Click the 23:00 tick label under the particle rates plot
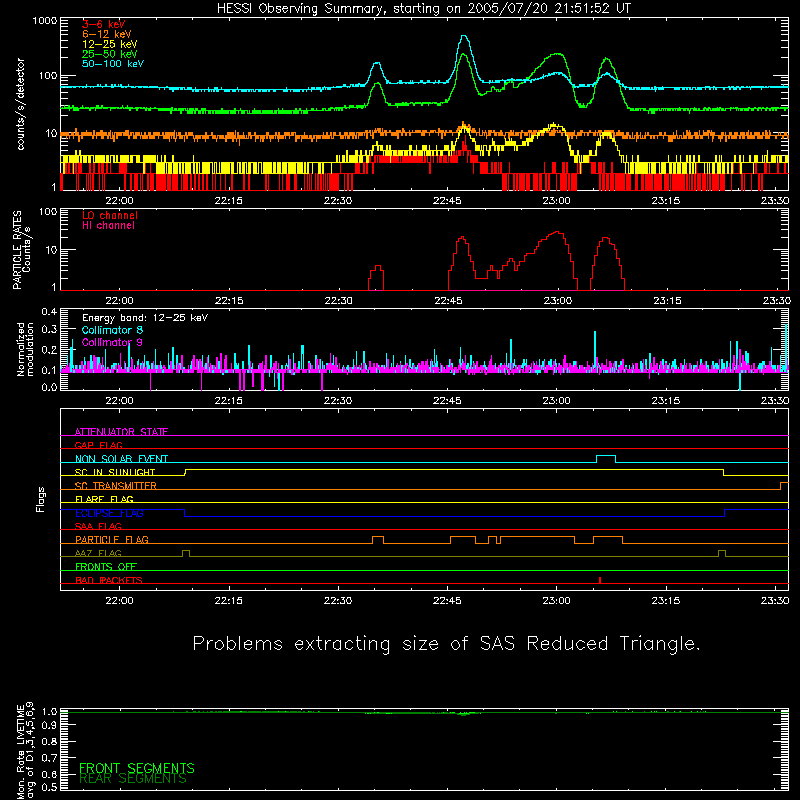The width and height of the screenshot is (800, 800). pos(558,301)
